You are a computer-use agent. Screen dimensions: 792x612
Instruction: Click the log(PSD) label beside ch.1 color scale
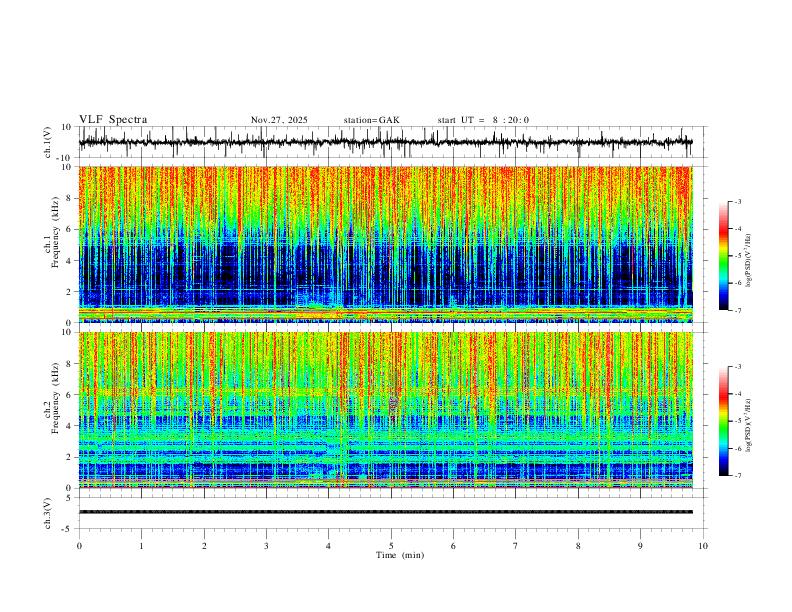click(x=749, y=260)
